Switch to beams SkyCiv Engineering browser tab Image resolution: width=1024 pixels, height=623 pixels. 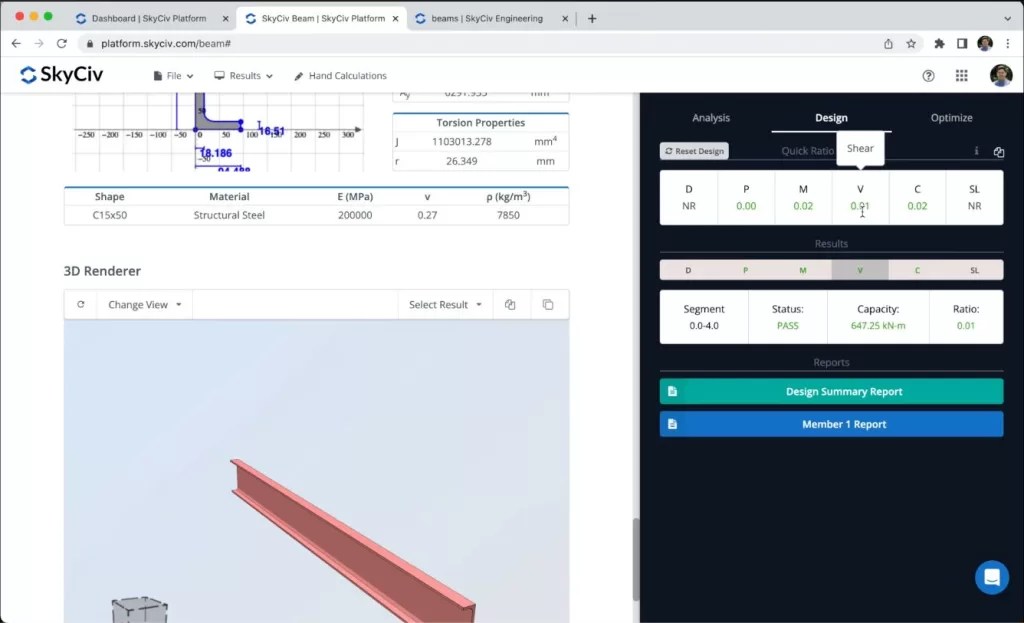(x=486, y=18)
